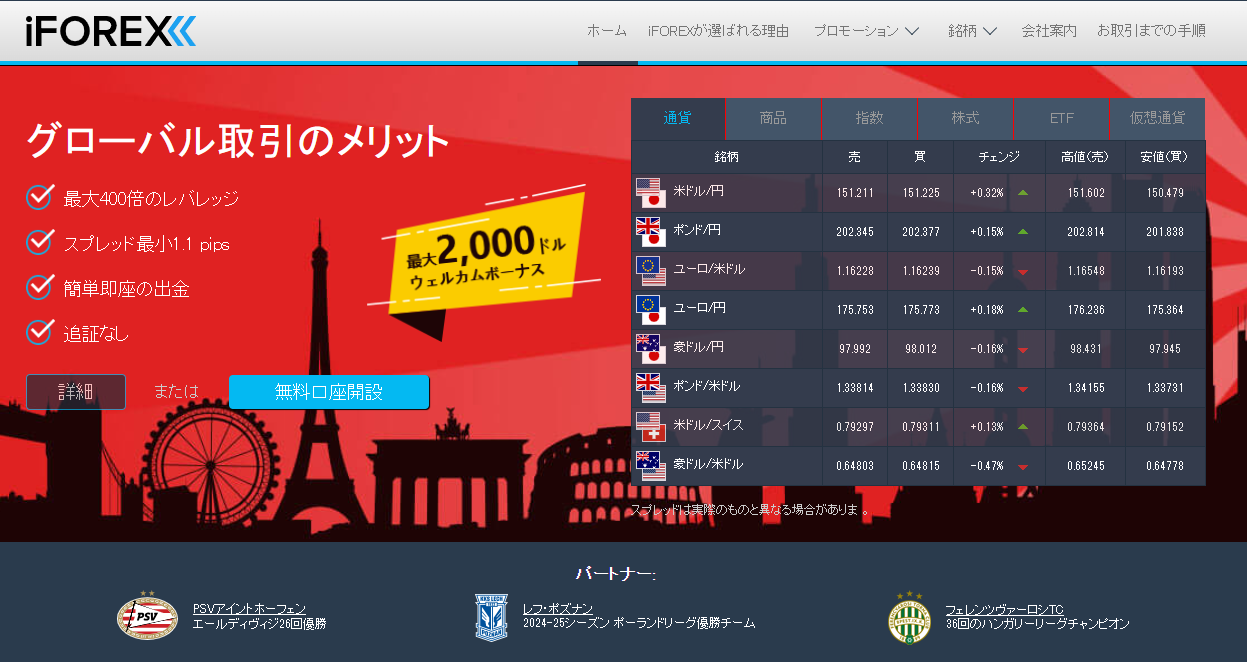Viewport: 1247px width, 662px height.
Task: Switch to the 株式 tab
Action: point(964,118)
